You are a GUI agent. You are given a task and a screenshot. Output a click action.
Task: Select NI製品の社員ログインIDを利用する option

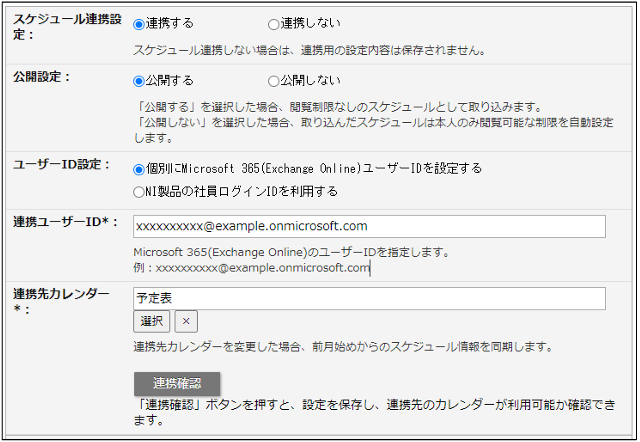(139, 192)
